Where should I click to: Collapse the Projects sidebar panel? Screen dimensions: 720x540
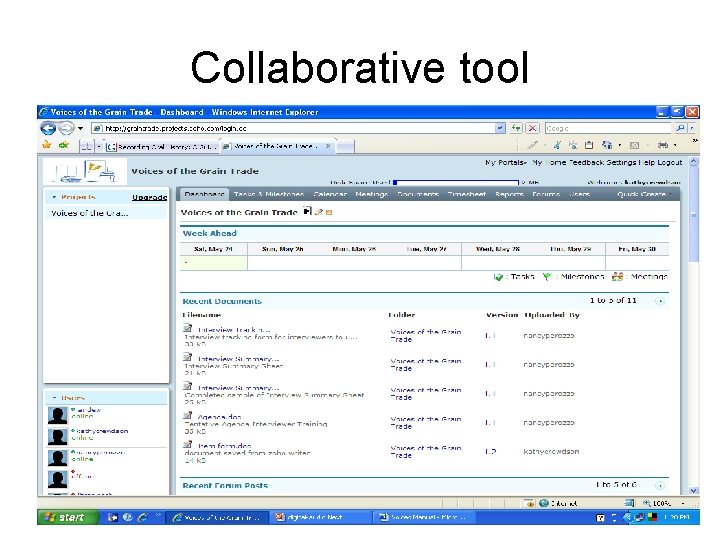point(54,197)
